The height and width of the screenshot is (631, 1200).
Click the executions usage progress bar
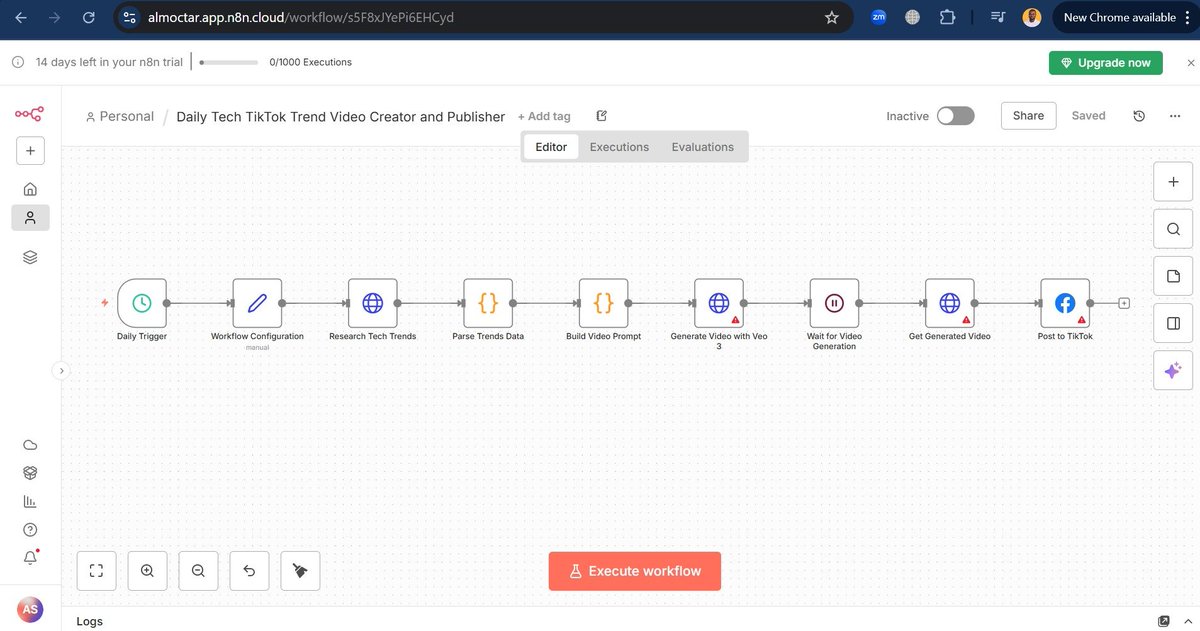[x=228, y=62]
